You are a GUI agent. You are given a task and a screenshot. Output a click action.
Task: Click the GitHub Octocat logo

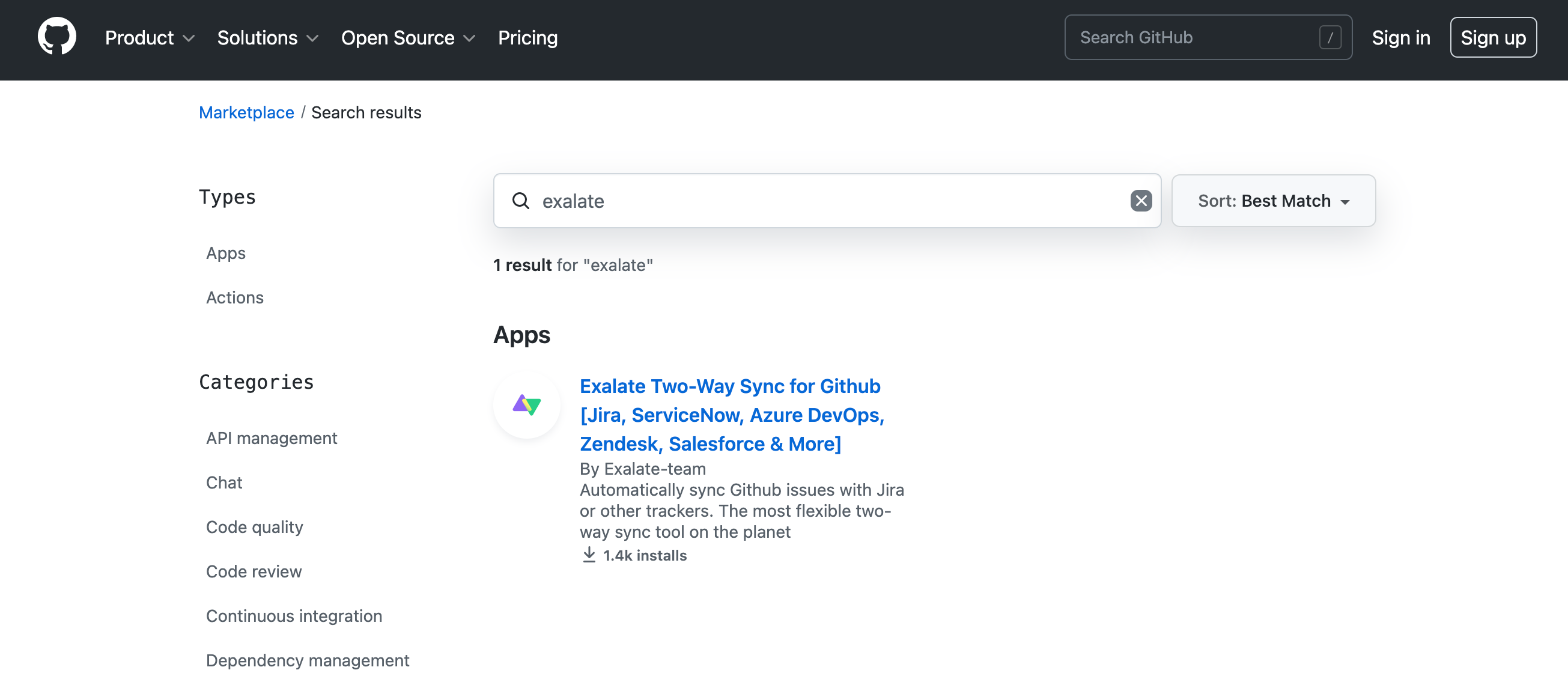(x=56, y=37)
